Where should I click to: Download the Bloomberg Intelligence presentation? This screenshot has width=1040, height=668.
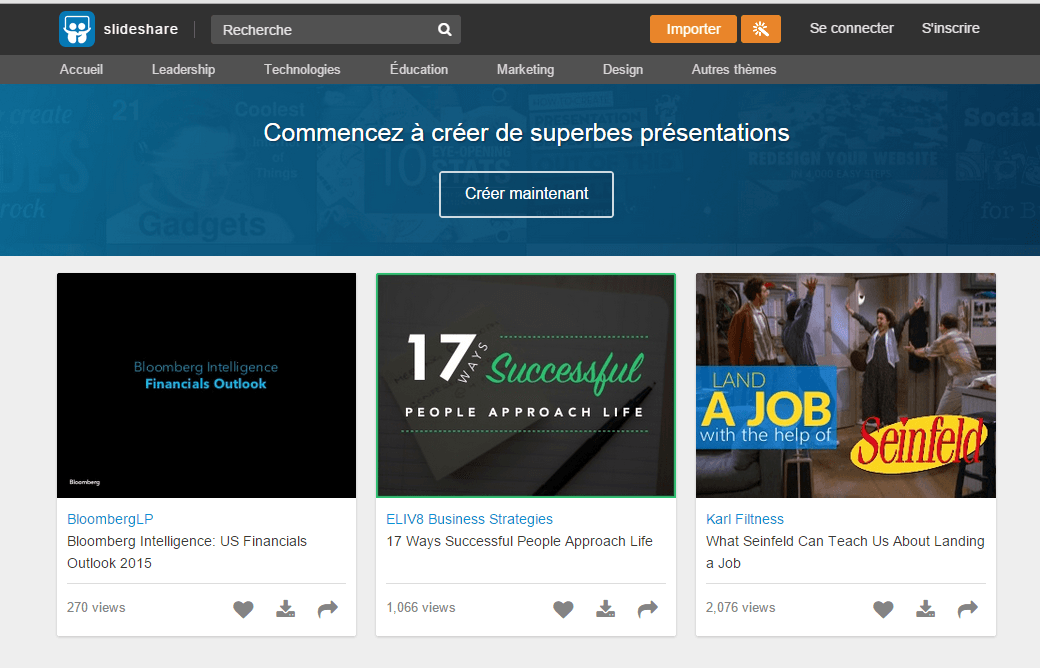point(286,609)
